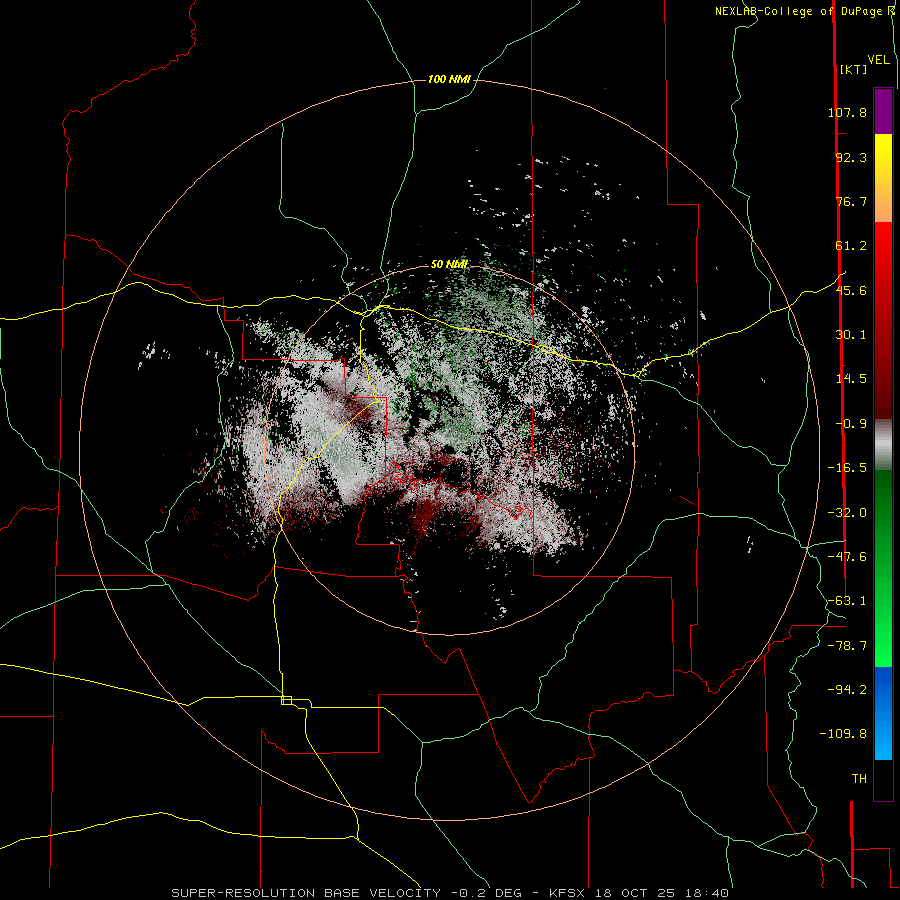Click the NEXLAB-College of DuPage label
Viewport: 900px width, 900px height.
click(x=800, y=11)
